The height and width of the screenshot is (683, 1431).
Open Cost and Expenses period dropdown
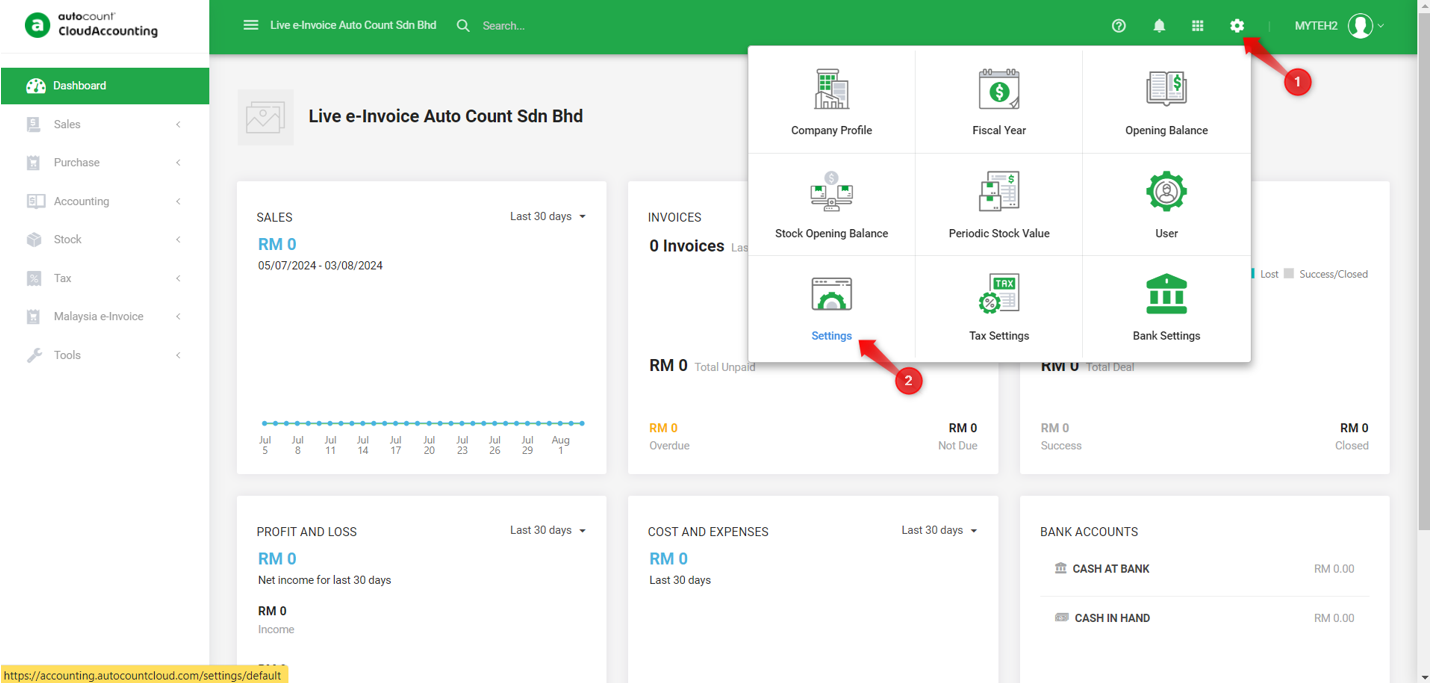coord(939,530)
